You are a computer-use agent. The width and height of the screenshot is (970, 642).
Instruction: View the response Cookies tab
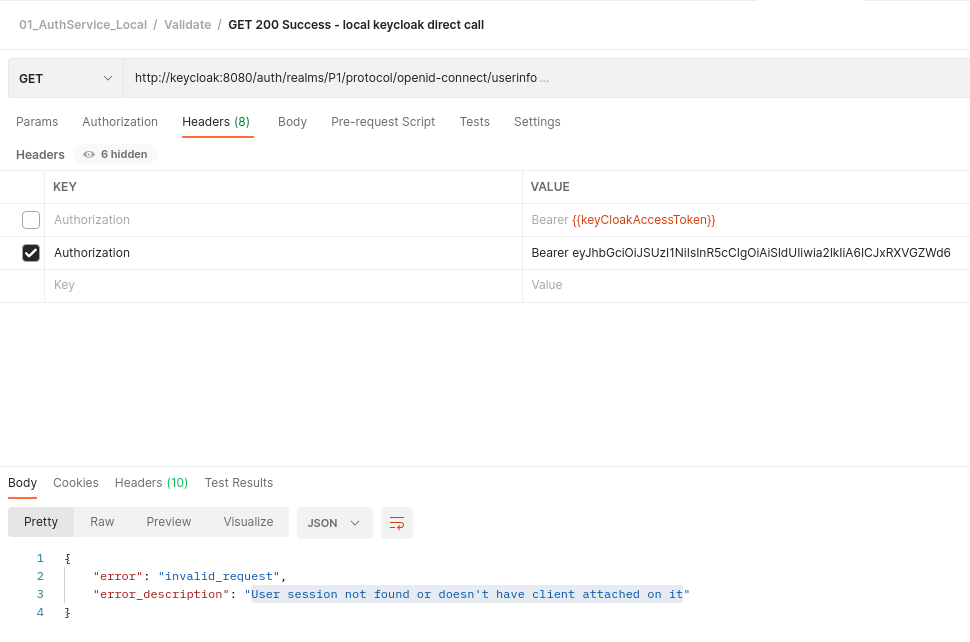(75, 482)
